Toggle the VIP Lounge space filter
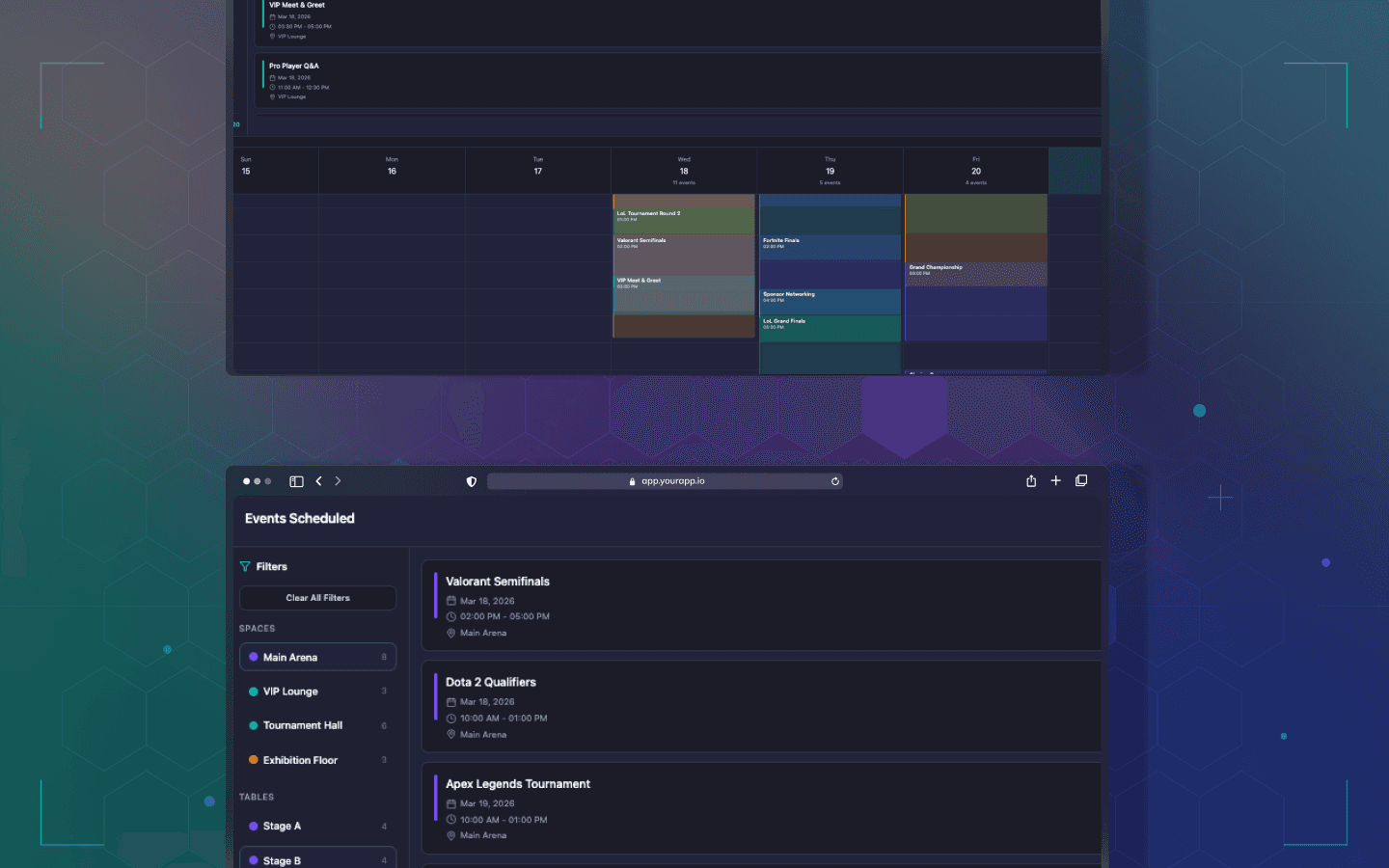The image size is (1389, 868). pos(317,692)
